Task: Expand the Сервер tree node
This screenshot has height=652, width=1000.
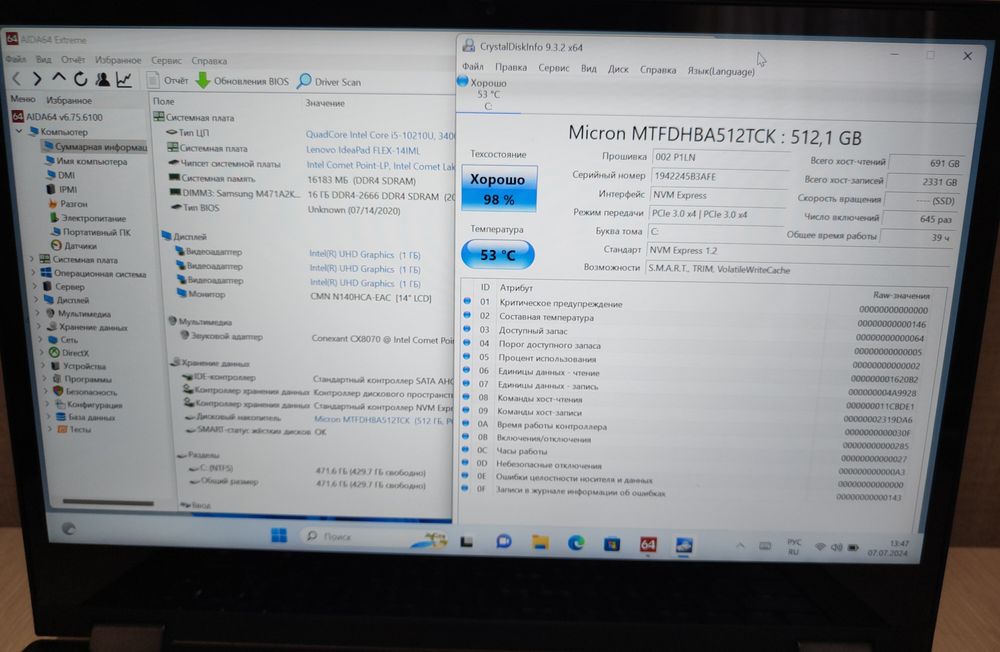Action: (x=35, y=286)
